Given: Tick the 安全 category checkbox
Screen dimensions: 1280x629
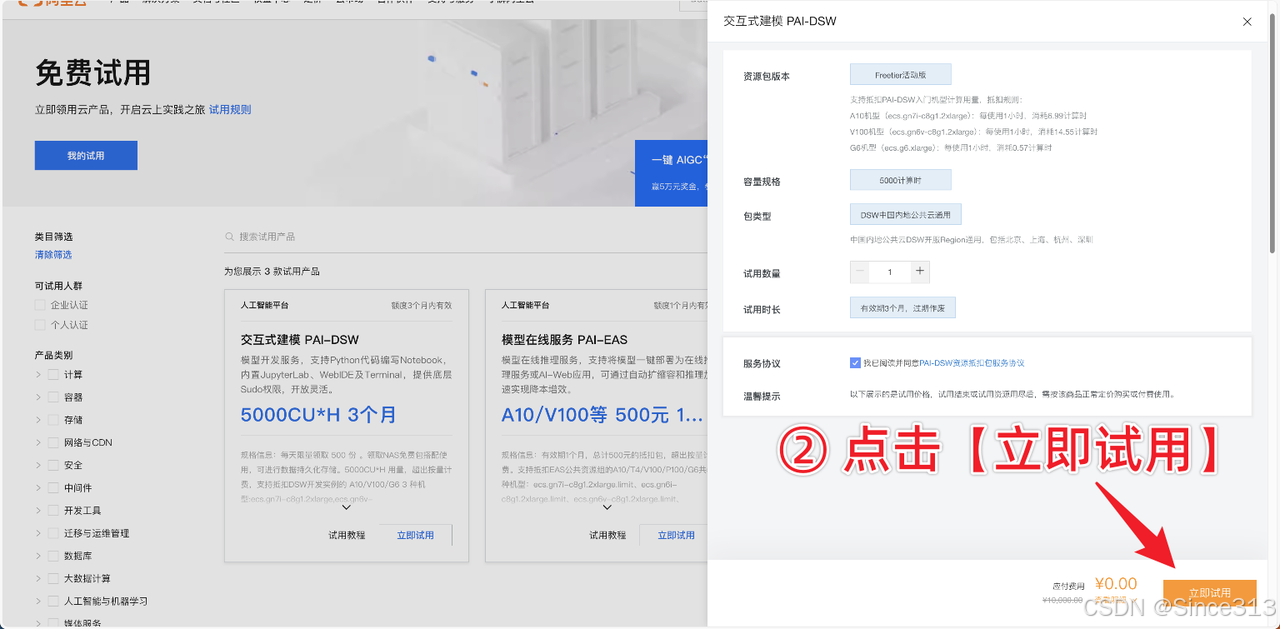Looking at the screenshot, I should (53, 465).
